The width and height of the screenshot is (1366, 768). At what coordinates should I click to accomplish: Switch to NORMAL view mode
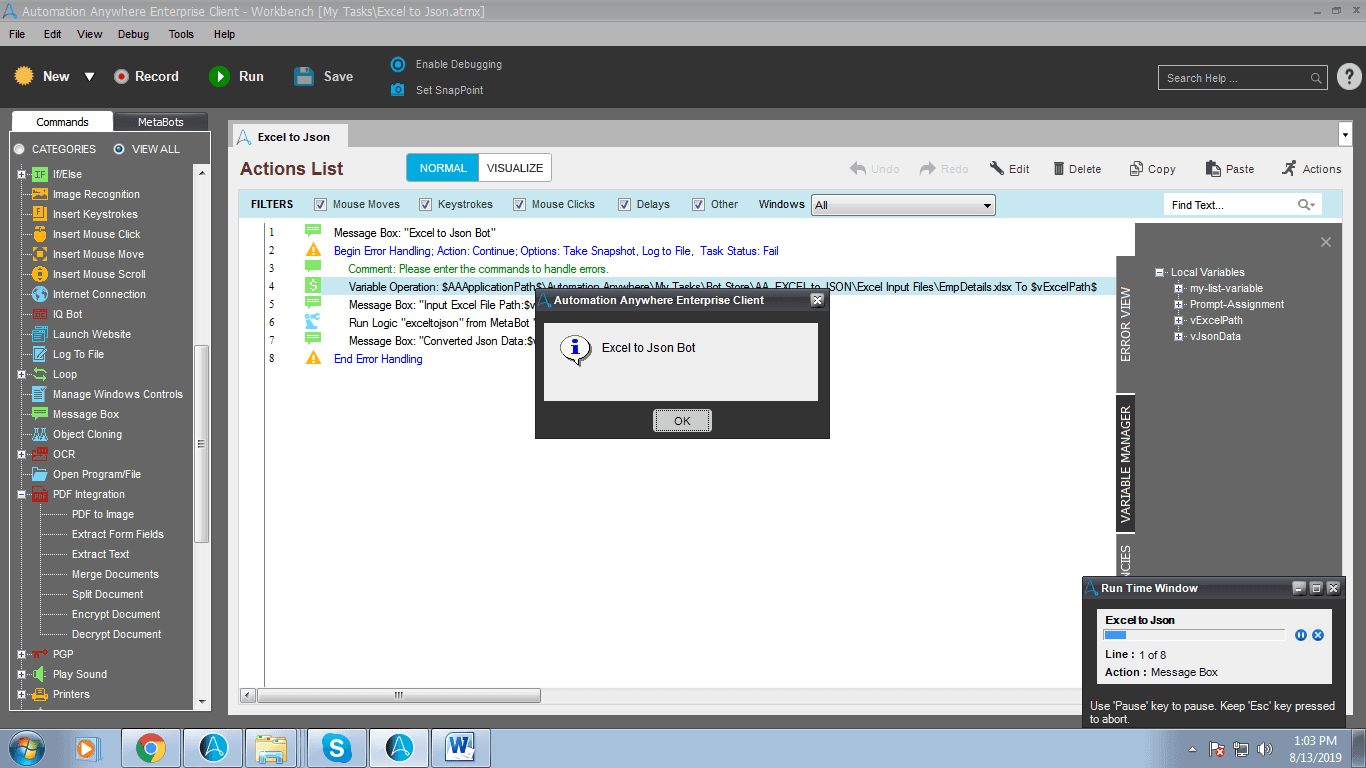pos(443,168)
